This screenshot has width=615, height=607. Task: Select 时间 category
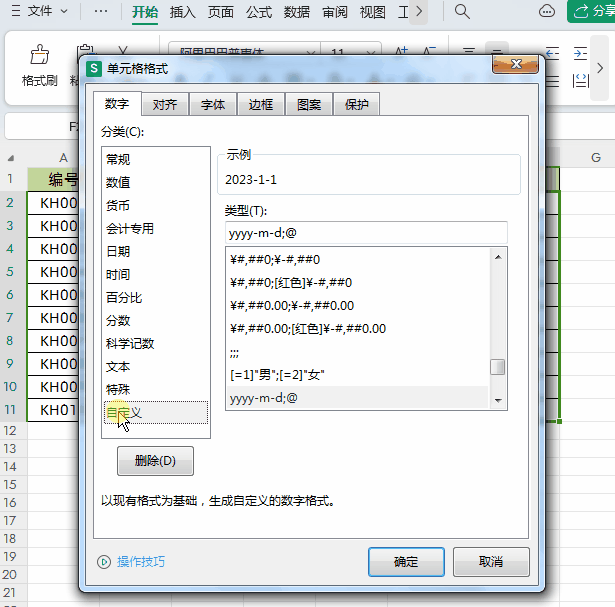coord(156,274)
